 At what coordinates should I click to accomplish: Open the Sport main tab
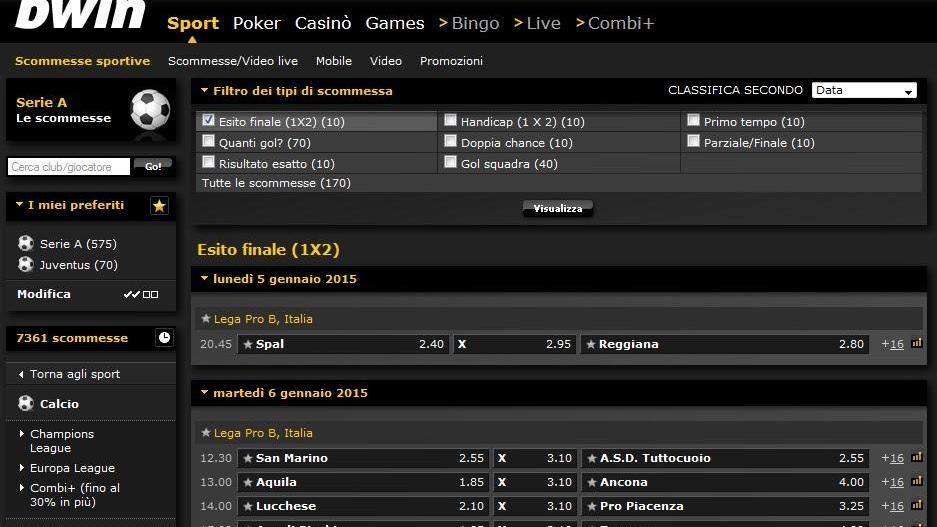tap(192, 23)
